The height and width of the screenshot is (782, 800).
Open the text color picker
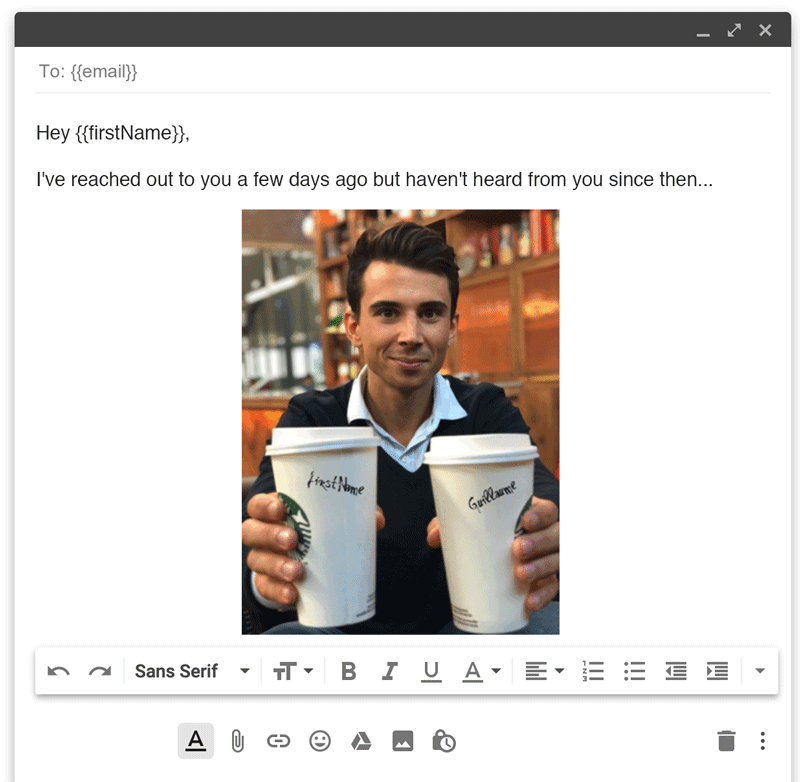pos(480,671)
